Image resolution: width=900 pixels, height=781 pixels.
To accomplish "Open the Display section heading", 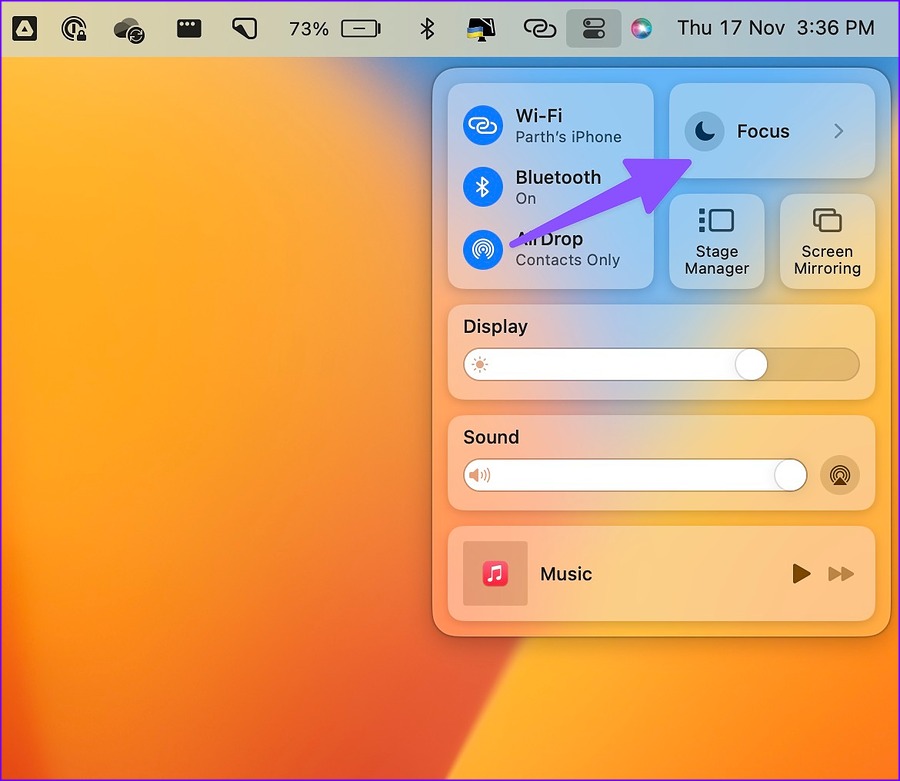I will (495, 327).
